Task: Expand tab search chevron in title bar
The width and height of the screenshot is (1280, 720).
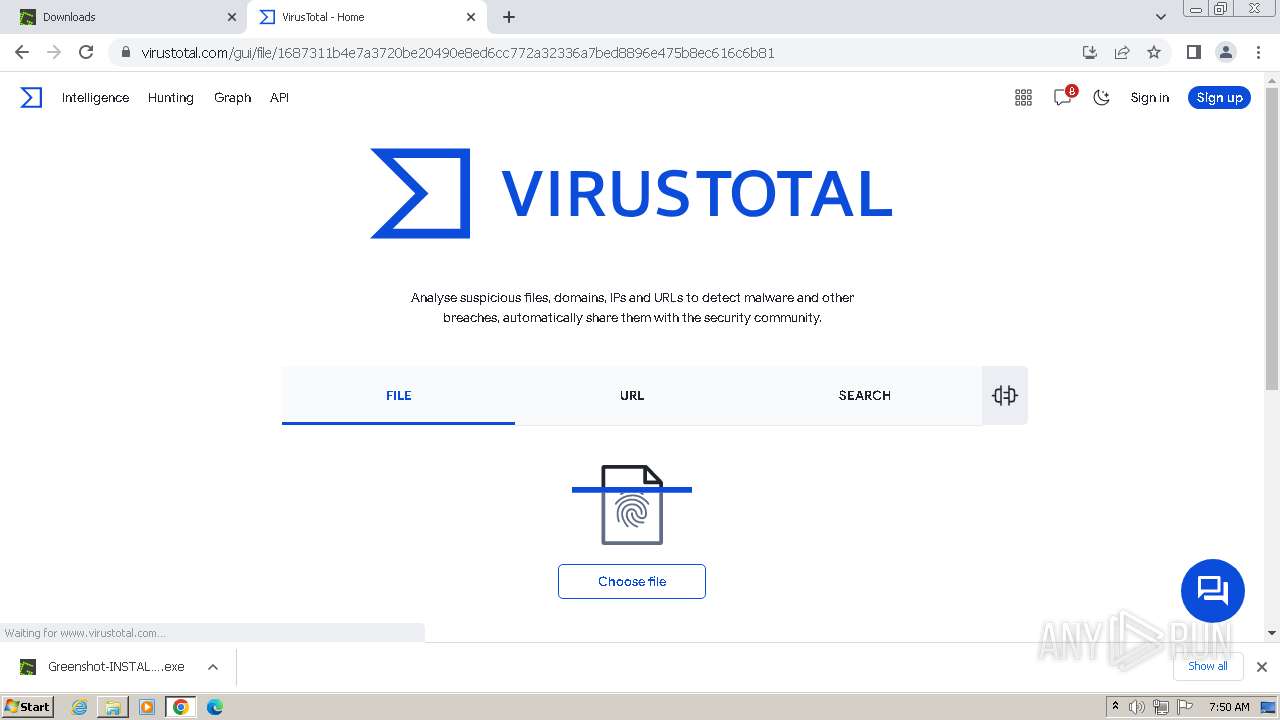Action: pyautogui.click(x=1161, y=17)
